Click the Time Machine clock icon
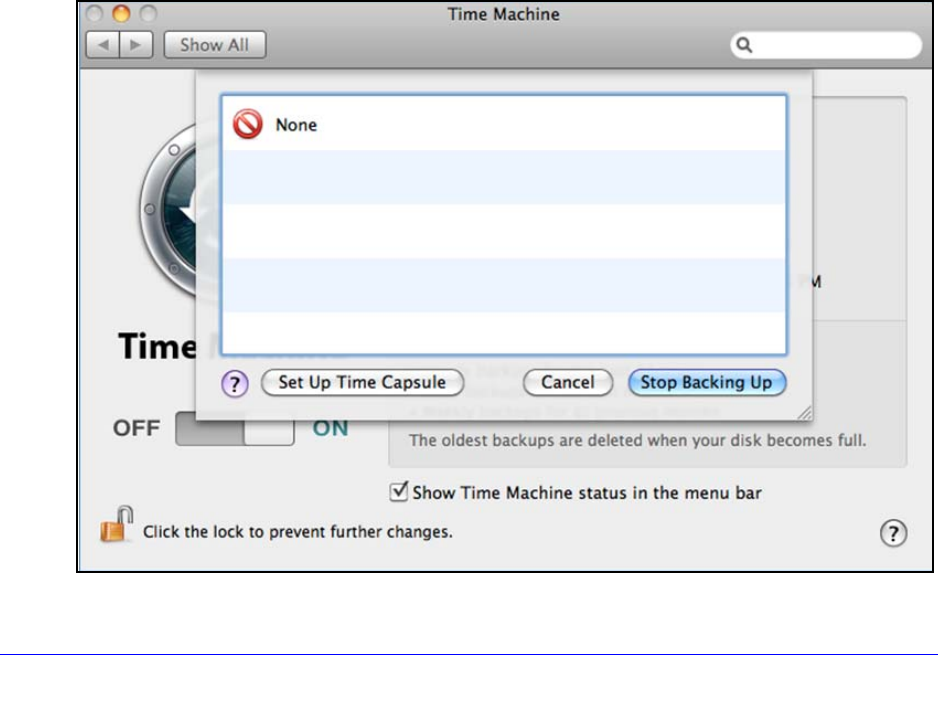939x724 pixels. point(168,210)
